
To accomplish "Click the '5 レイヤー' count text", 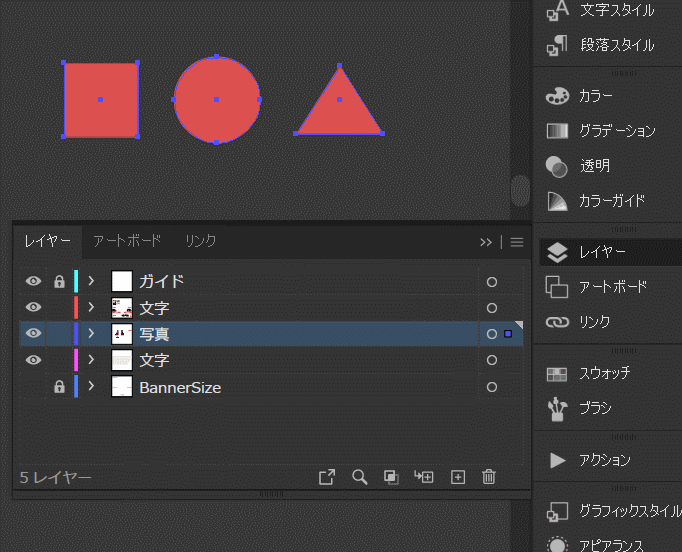I will pos(56,478).
